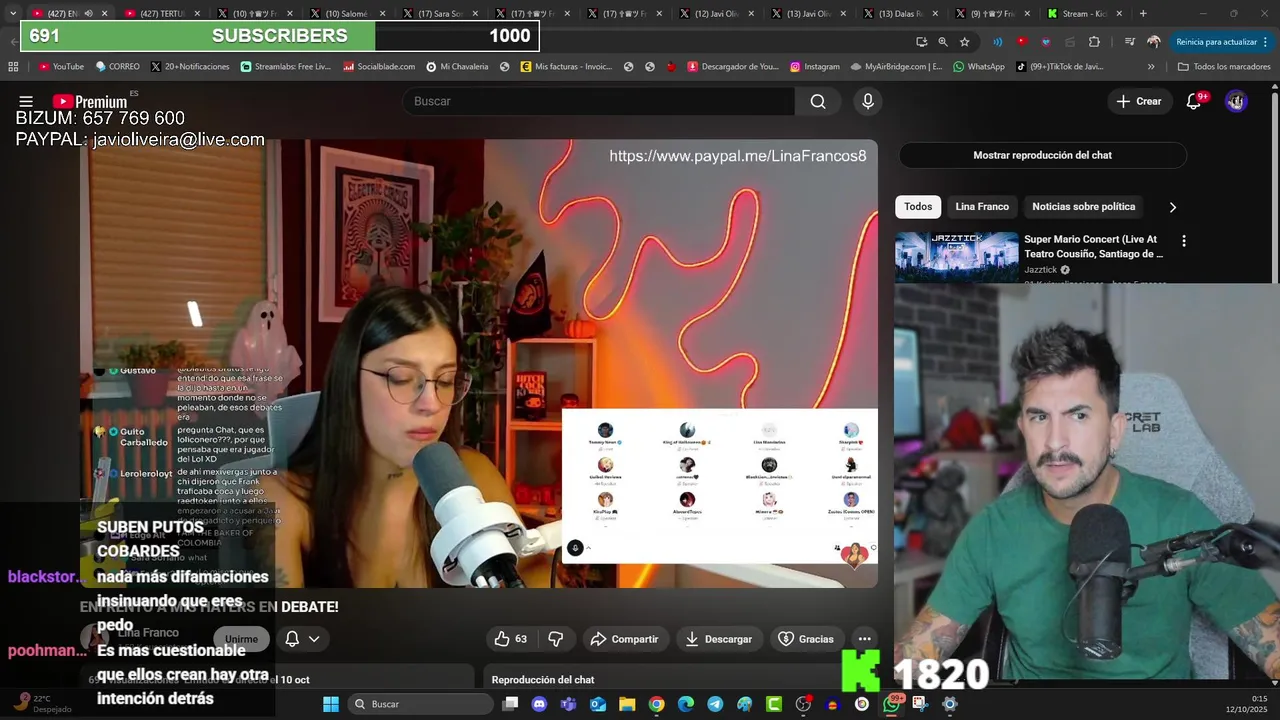The height and width of the screenshot is (720, 1280).
Task: Select the Todos filter chip
Action: coord(918,207)
